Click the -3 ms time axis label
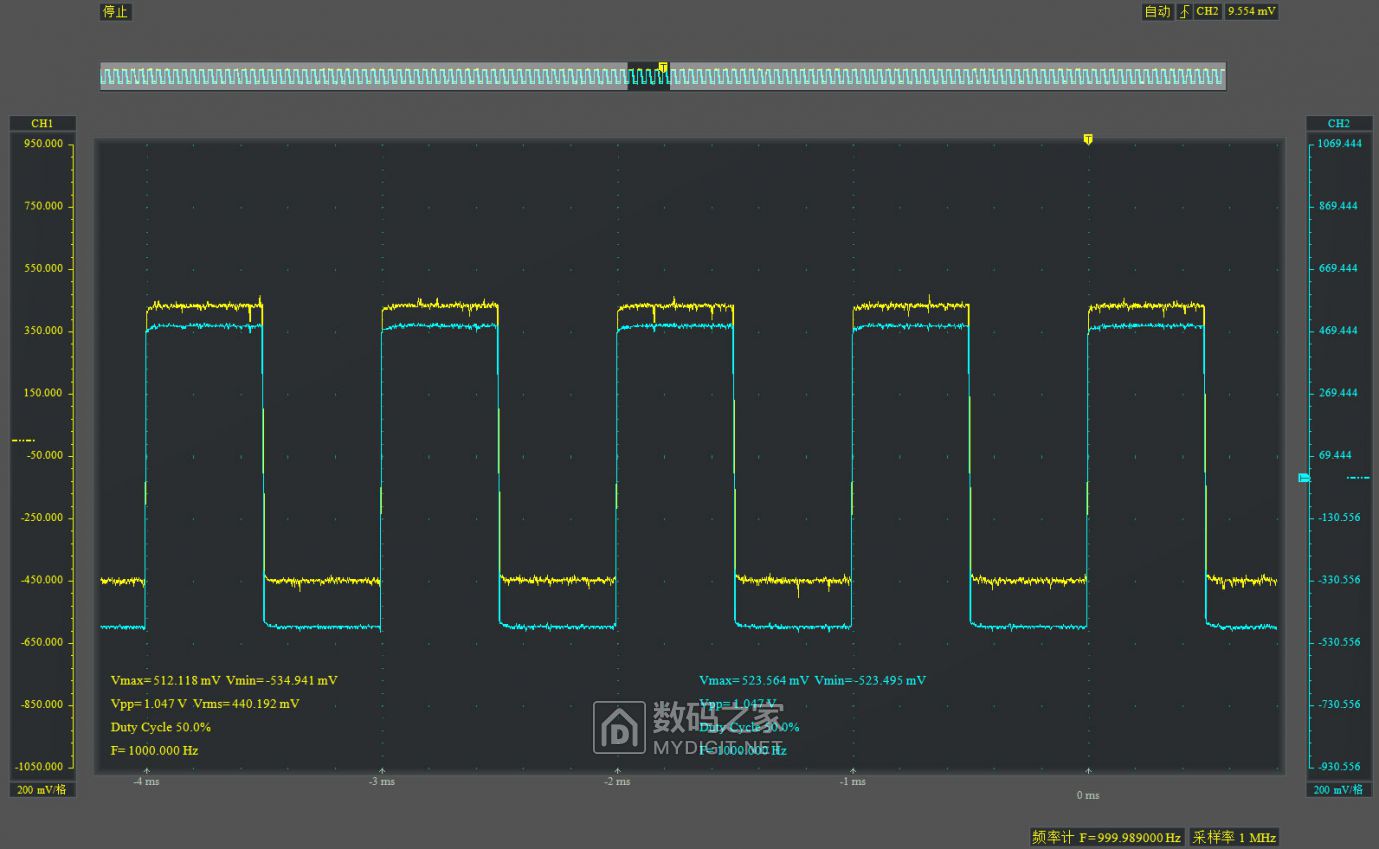 pyautogui.click(x=381, y=781)
